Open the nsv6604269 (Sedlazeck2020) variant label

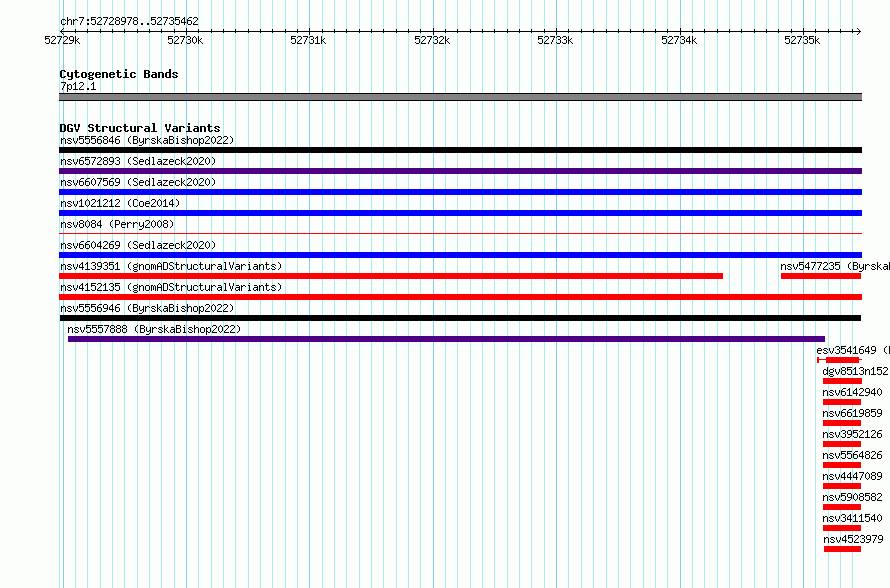coord(138,245)
